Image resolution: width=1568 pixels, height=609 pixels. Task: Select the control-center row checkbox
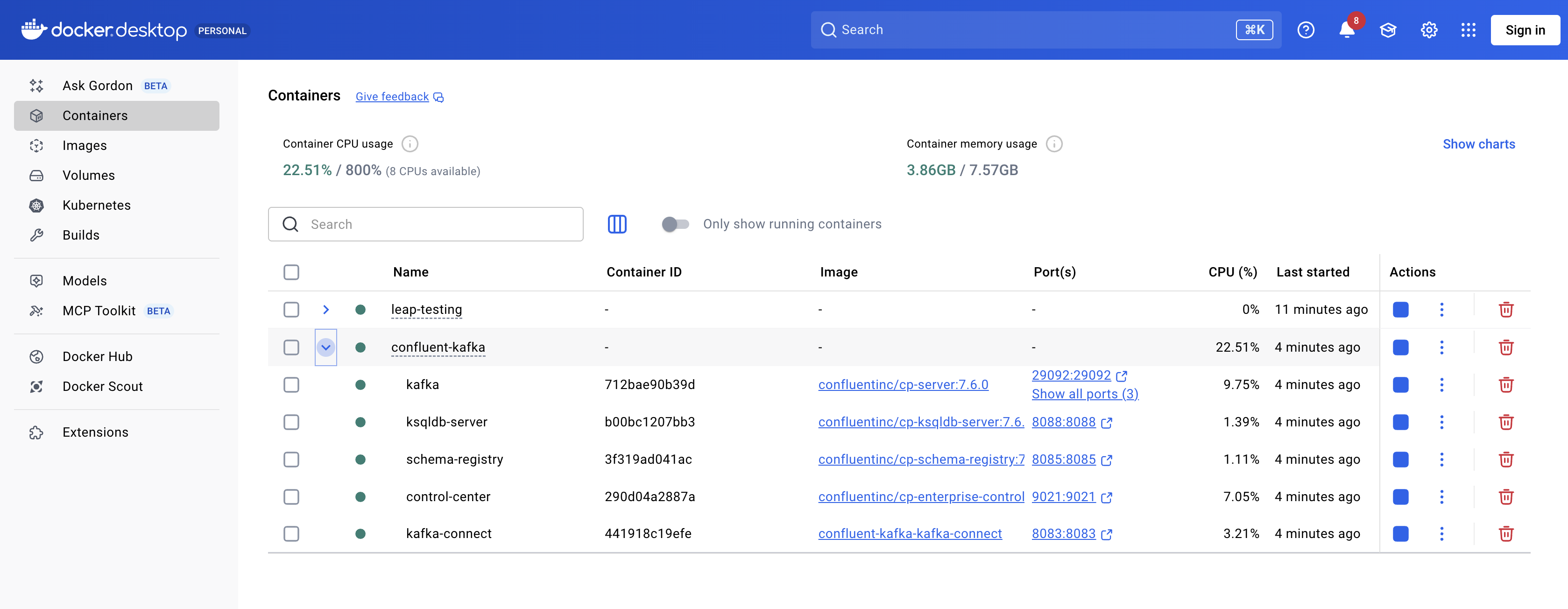[x=291, y=497]
